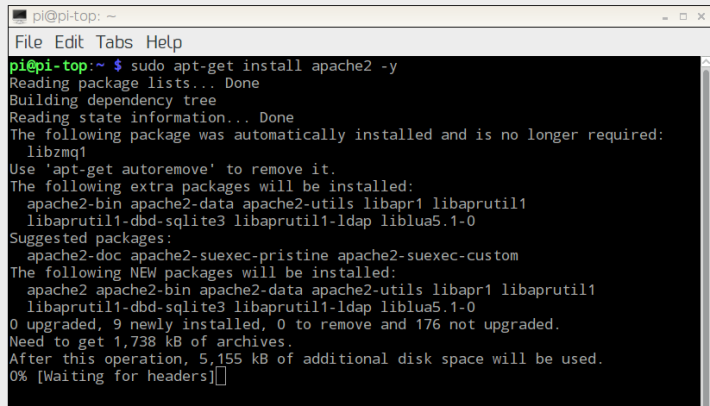Click the terminal icon in title bar
710x406 pixels.
coord(19,16)
